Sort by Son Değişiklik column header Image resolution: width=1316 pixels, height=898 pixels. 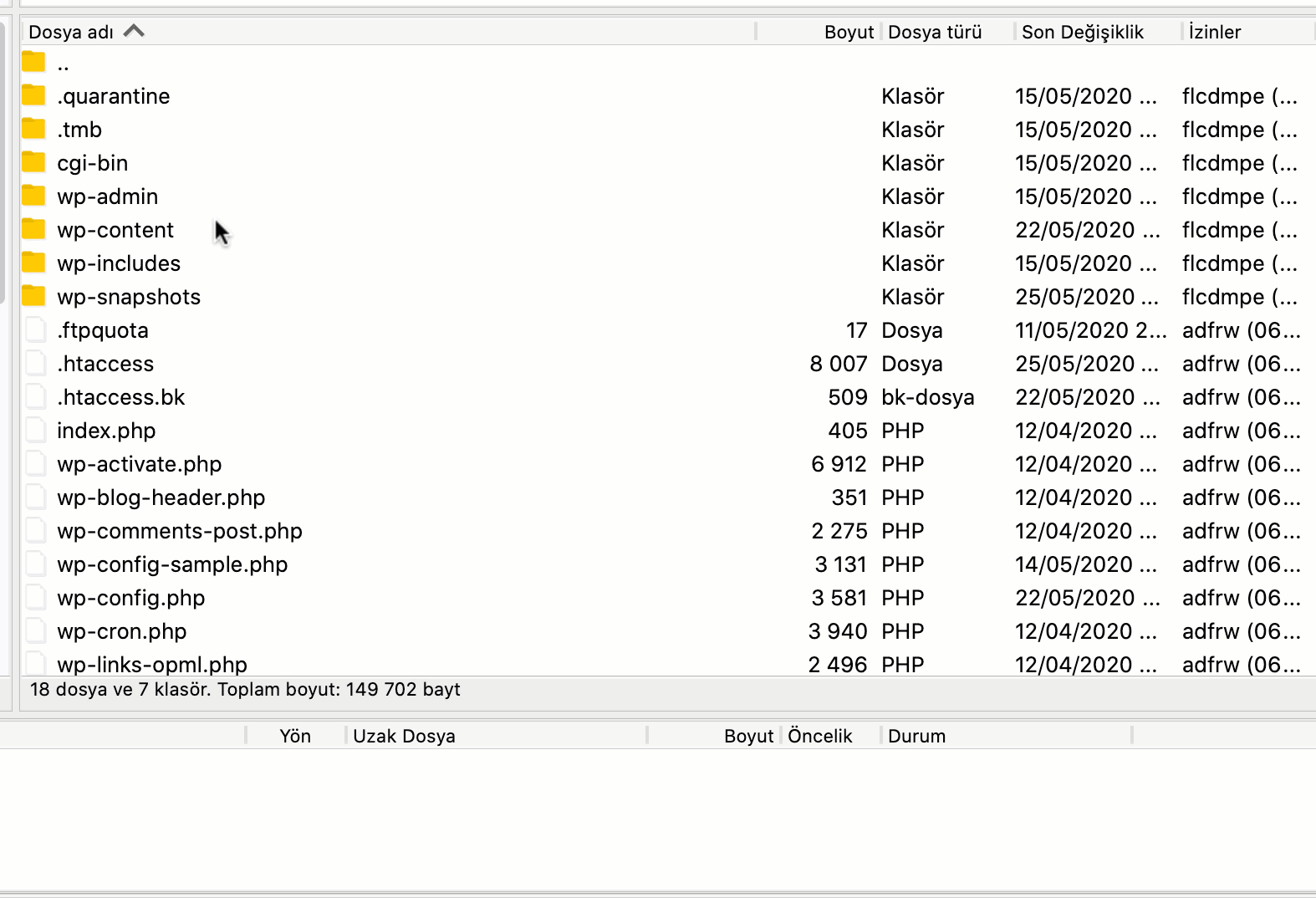1082,32
